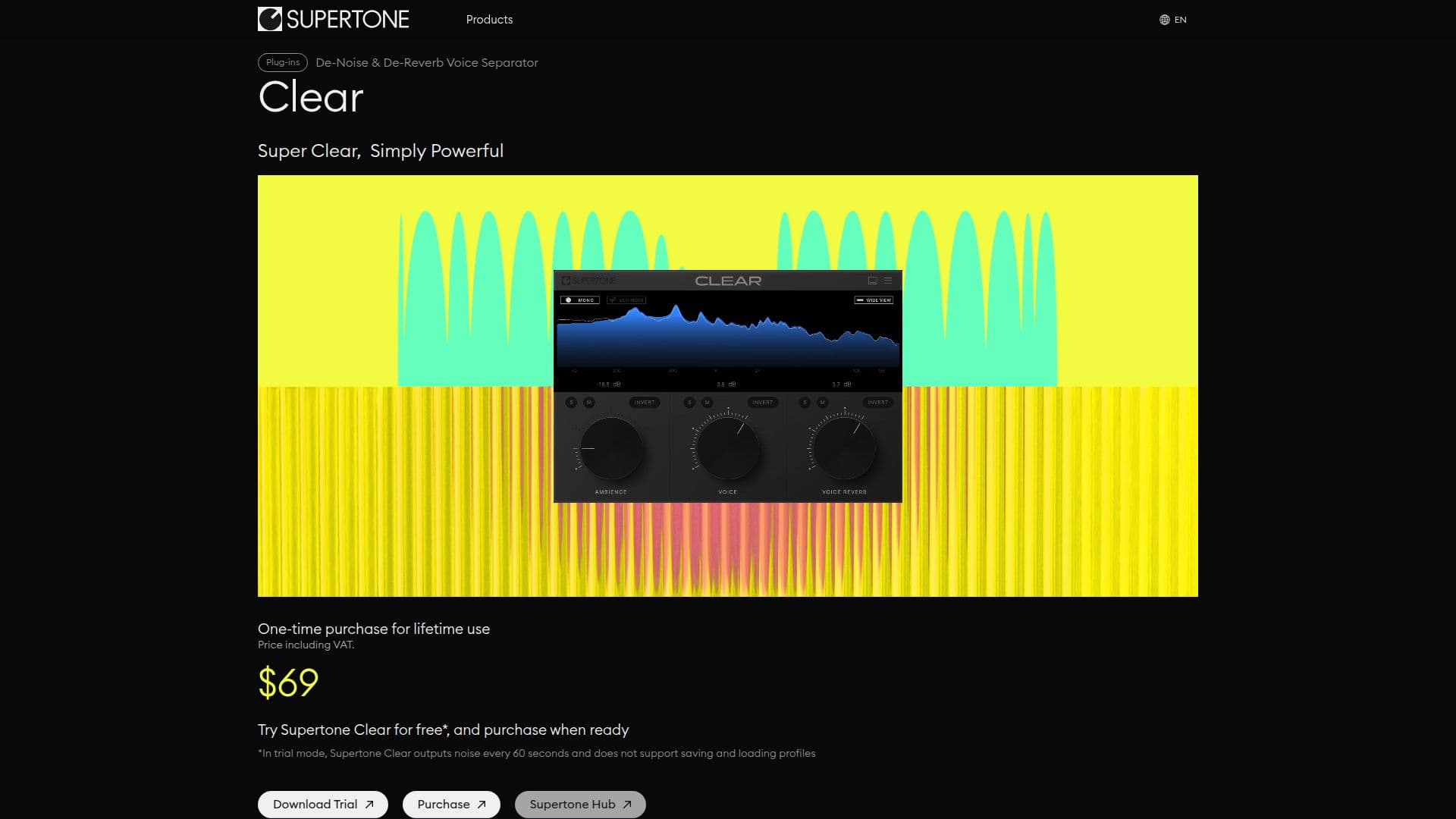Toggle INVERT for Voice Reverb
This screenshot has width=1456, height=819.
877,403
